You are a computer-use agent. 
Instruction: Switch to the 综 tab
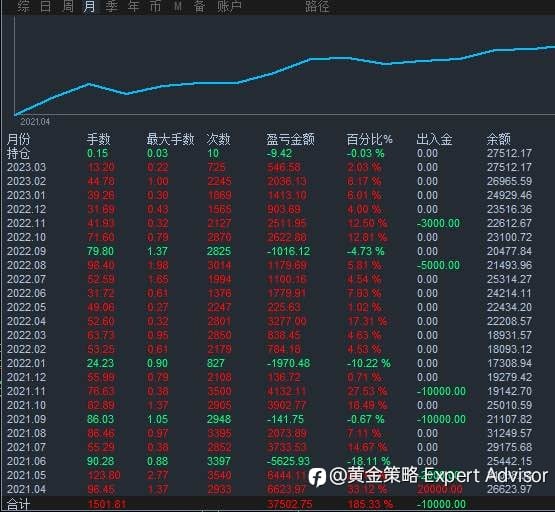coord(23,6)
